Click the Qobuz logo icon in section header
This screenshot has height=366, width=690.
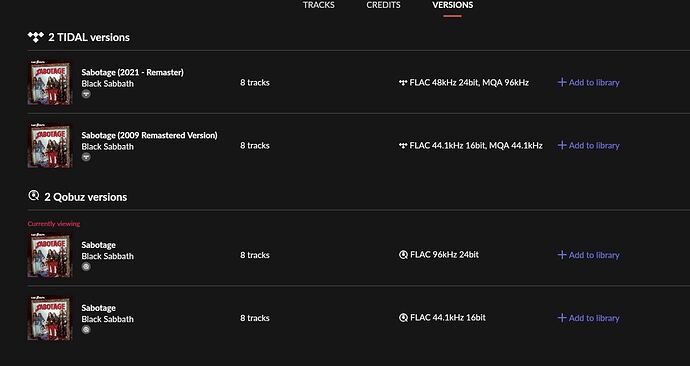pos(34,195)
